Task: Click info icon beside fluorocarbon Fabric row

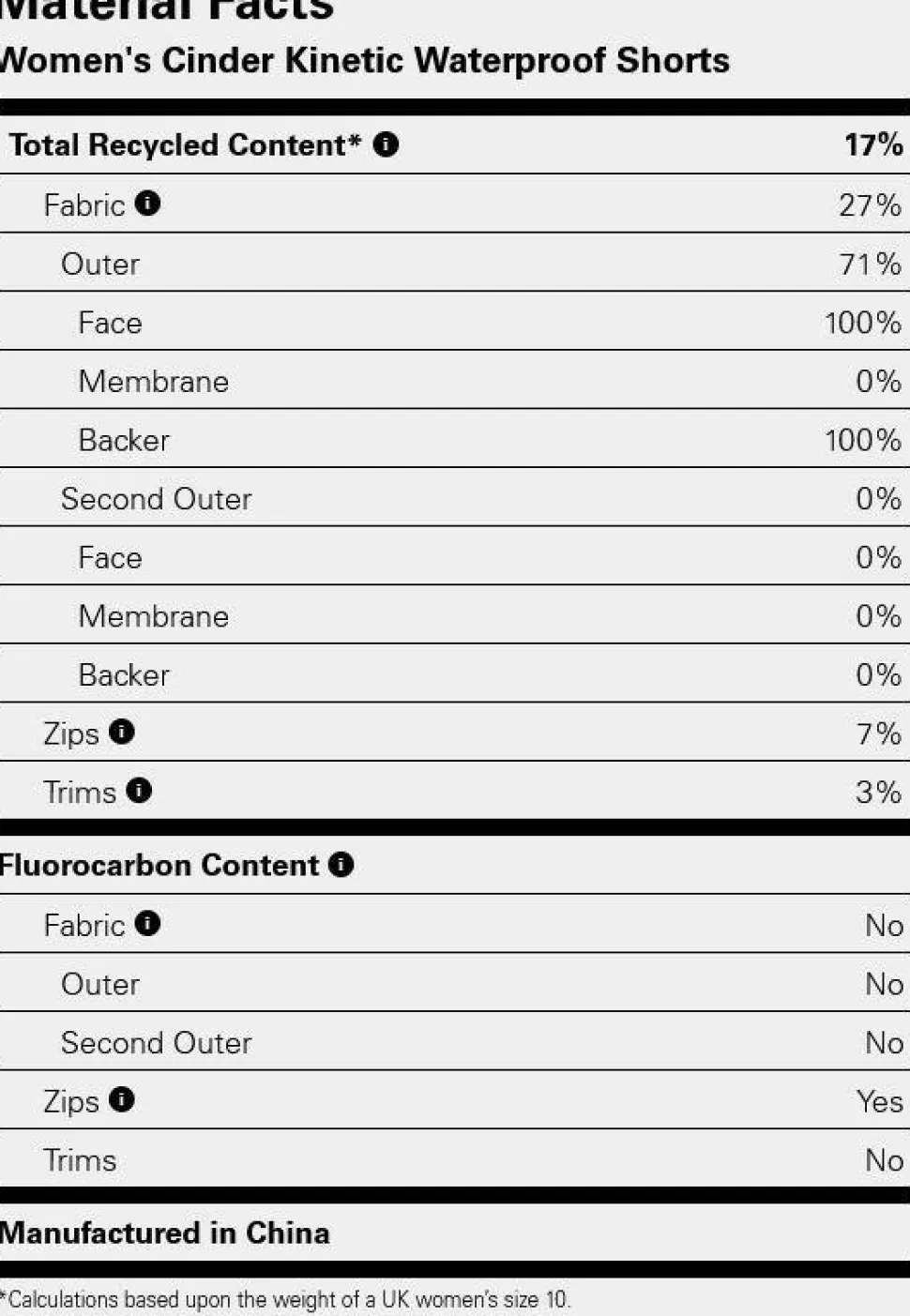Action: (x=147, y=923)
